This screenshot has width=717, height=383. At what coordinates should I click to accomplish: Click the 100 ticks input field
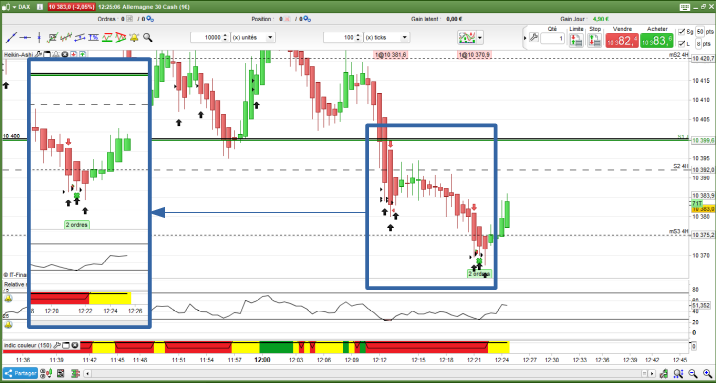339,37
